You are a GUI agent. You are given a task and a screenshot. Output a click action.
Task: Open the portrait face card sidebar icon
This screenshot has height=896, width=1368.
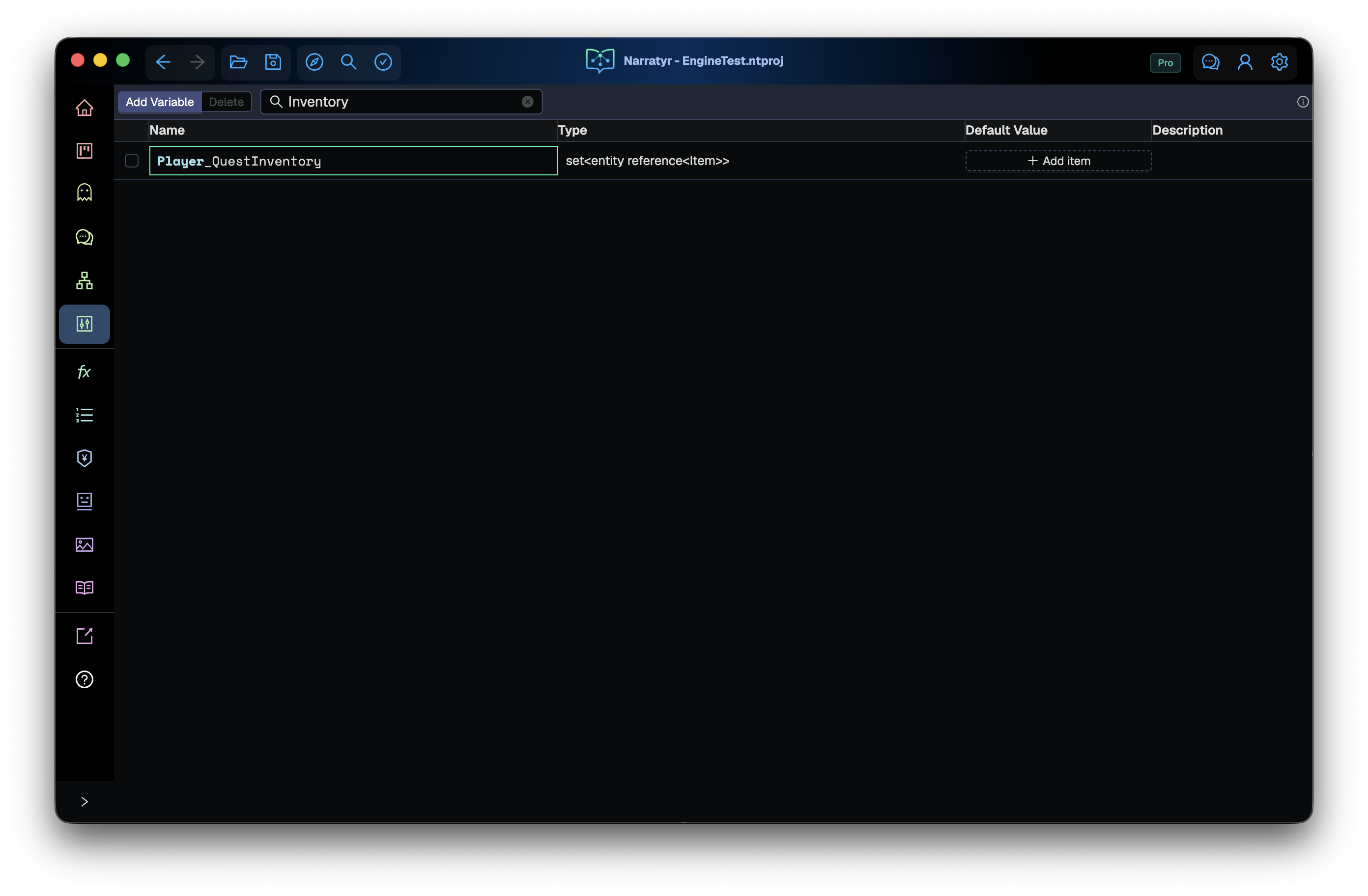85,501
